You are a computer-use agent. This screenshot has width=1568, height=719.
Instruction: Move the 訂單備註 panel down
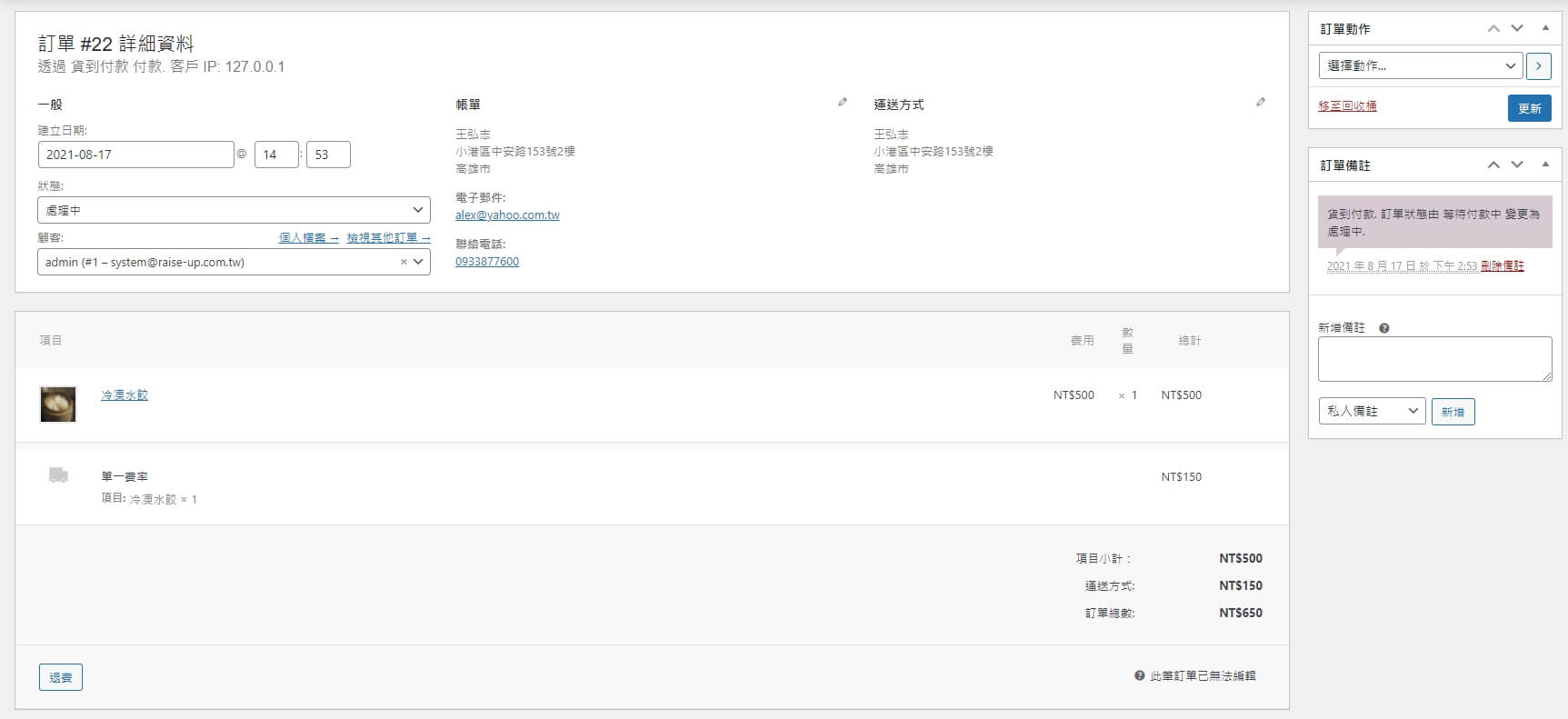coord(1517,165)
